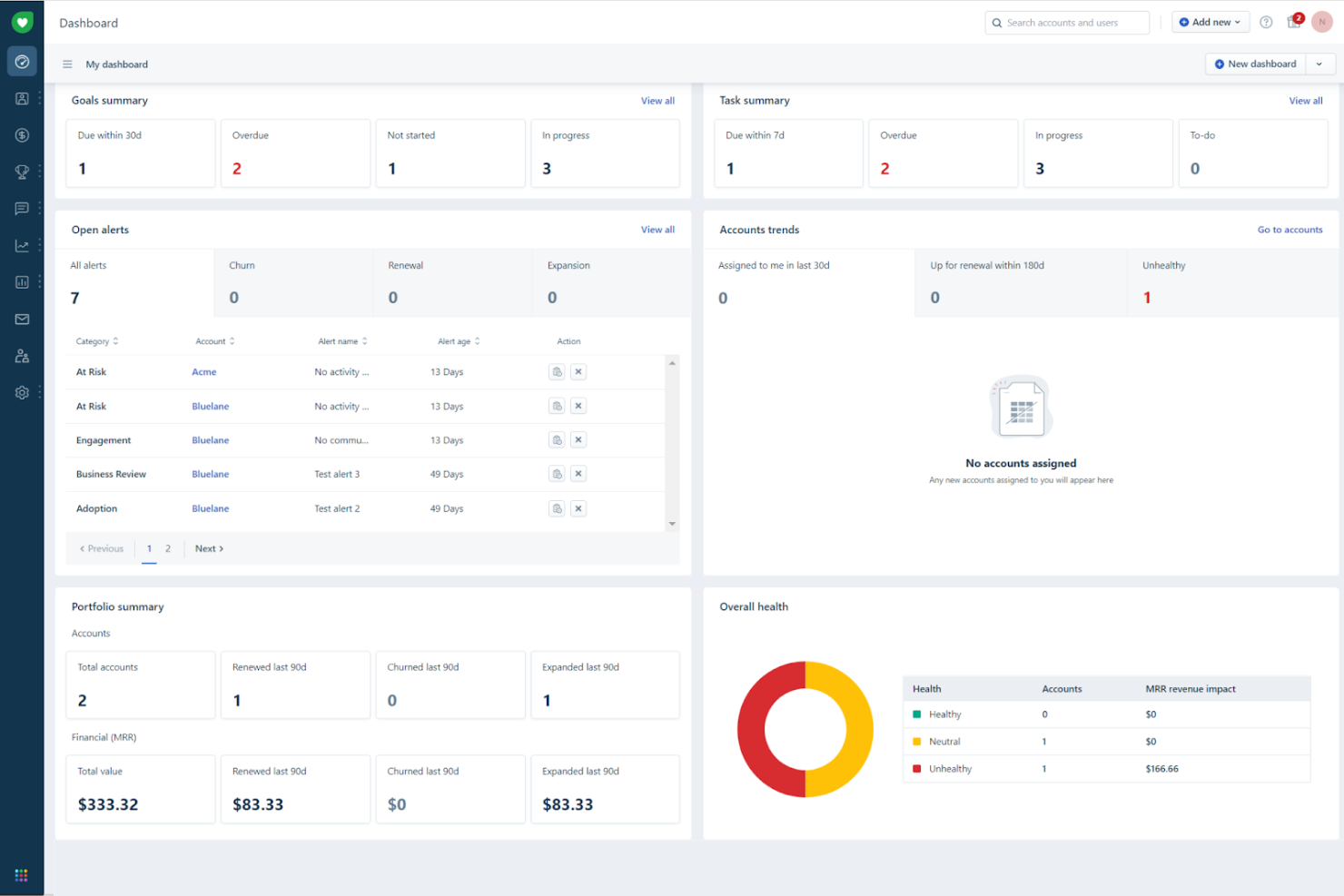Click the Help question mark icon
This screenshot has height=896, width=1344.
click(1266, 22)
